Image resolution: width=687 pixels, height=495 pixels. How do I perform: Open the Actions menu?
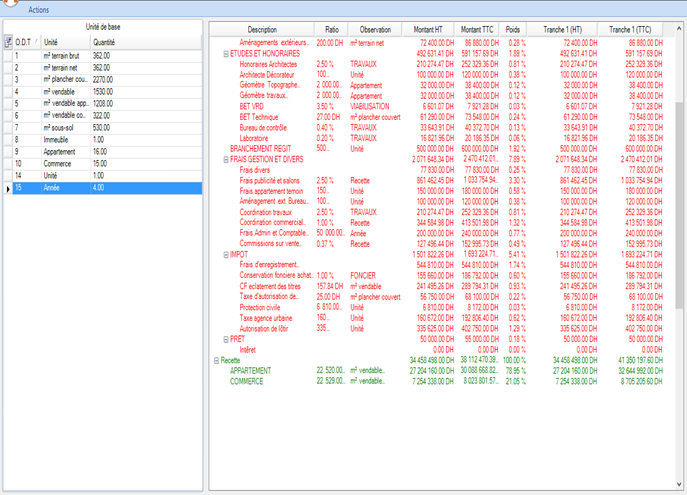pos(39,9)
